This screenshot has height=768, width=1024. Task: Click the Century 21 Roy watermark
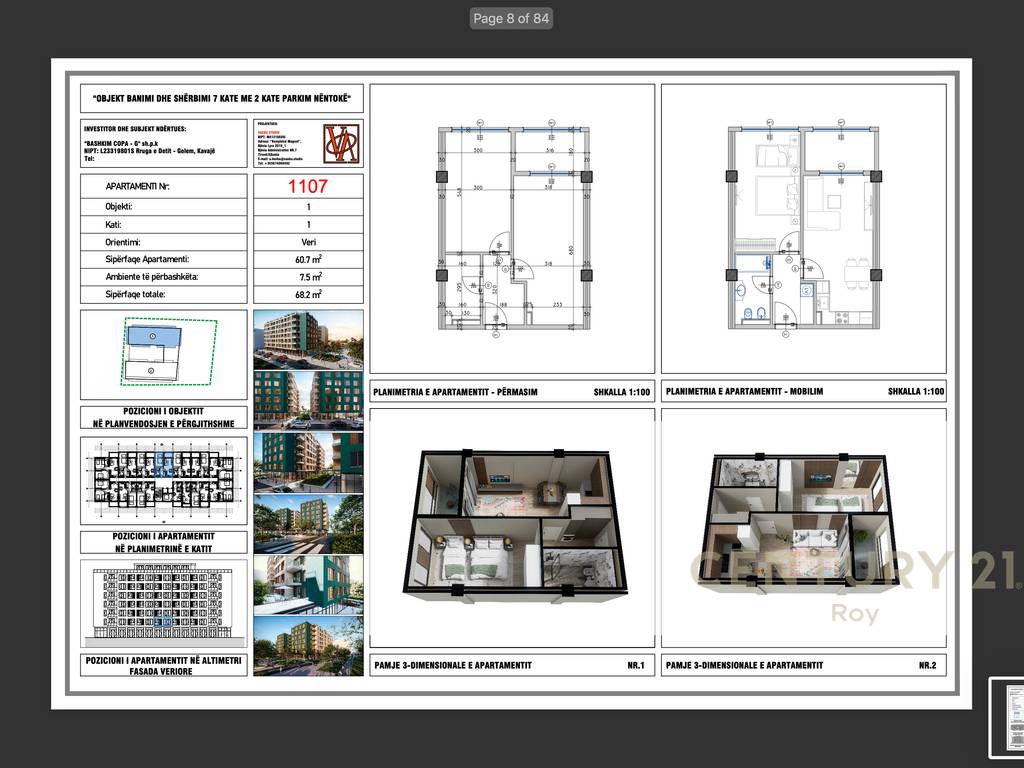pyautogui.click(x=855, y=585)
